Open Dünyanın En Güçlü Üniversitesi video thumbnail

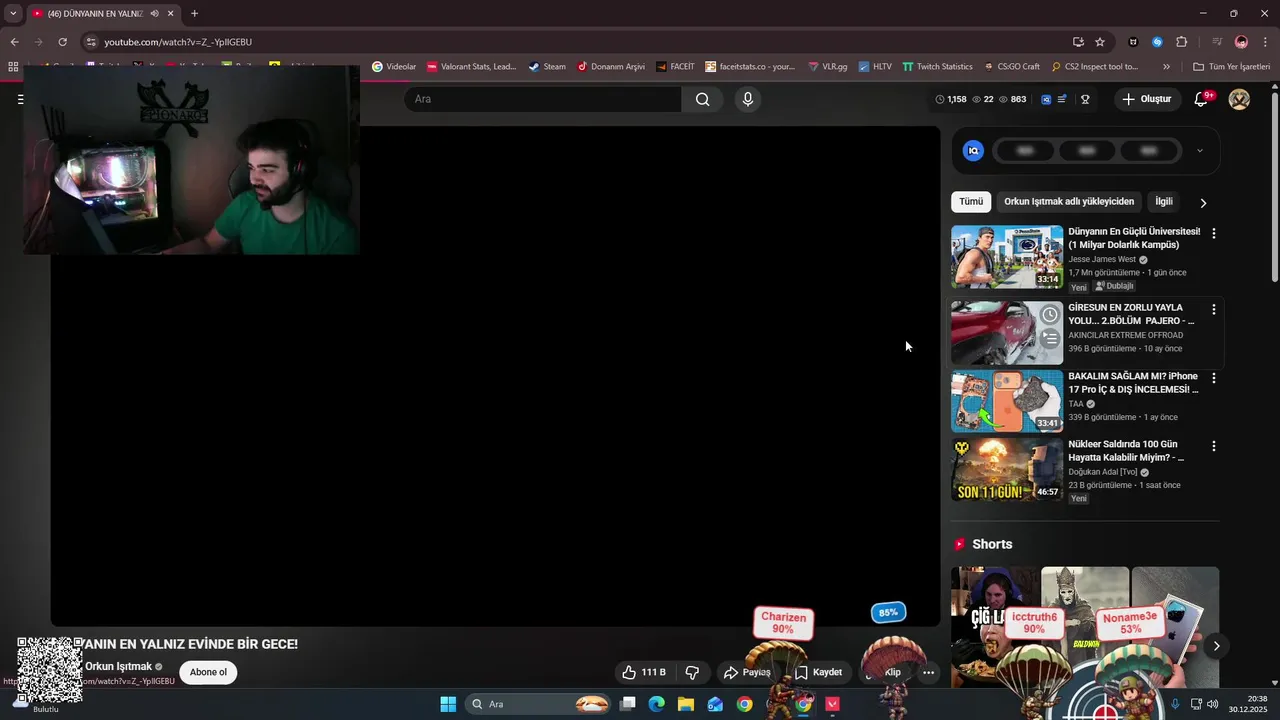coord(1007,257)
